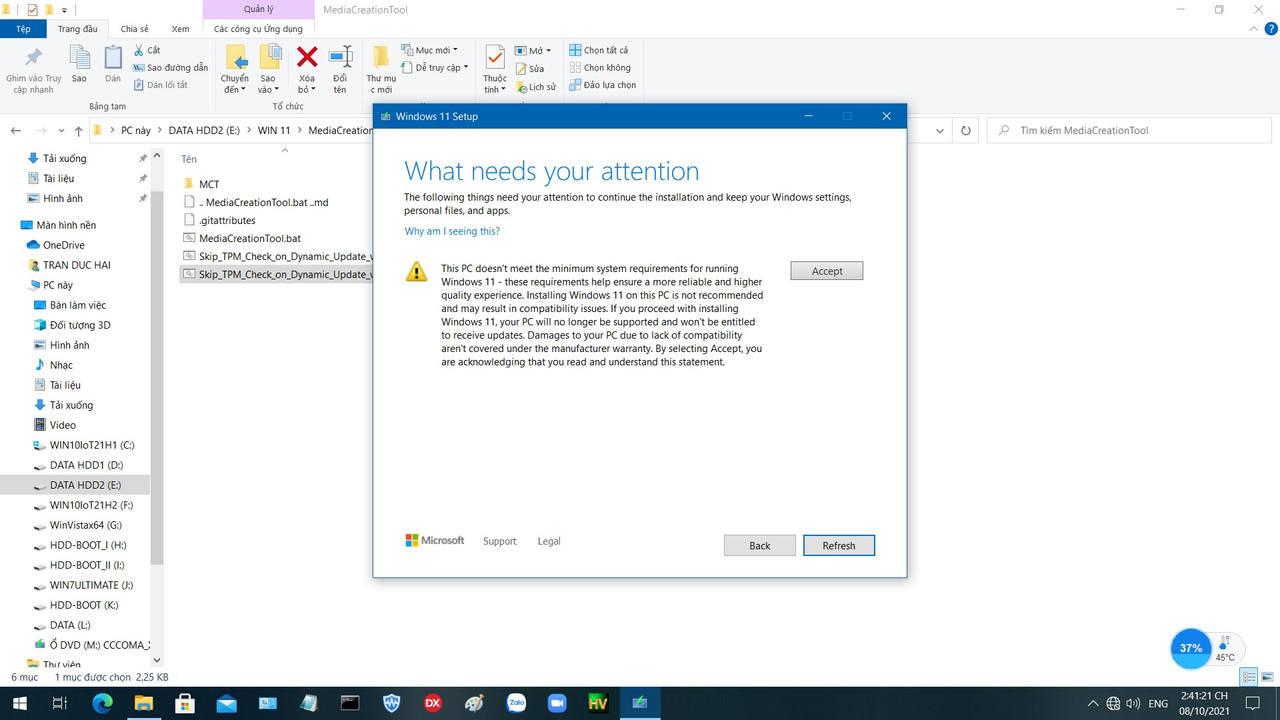
Task: Click the Quản lý contextual tab
Action: tap(259, 9)
